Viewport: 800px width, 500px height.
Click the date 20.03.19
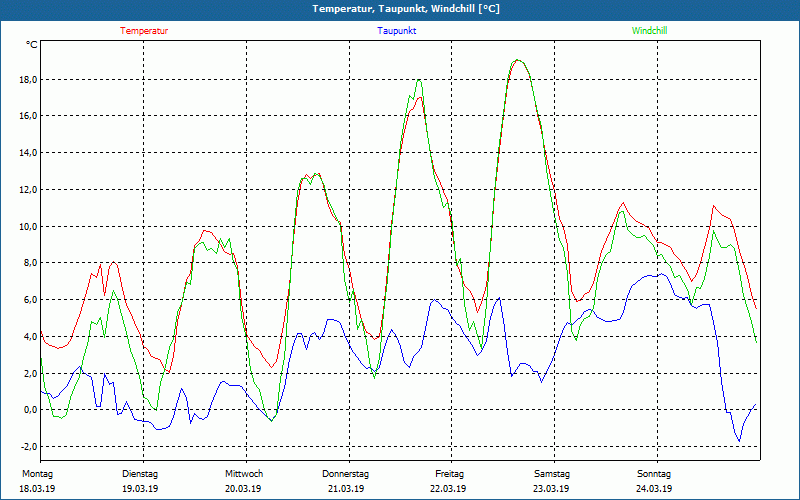(x=243, y=489)
